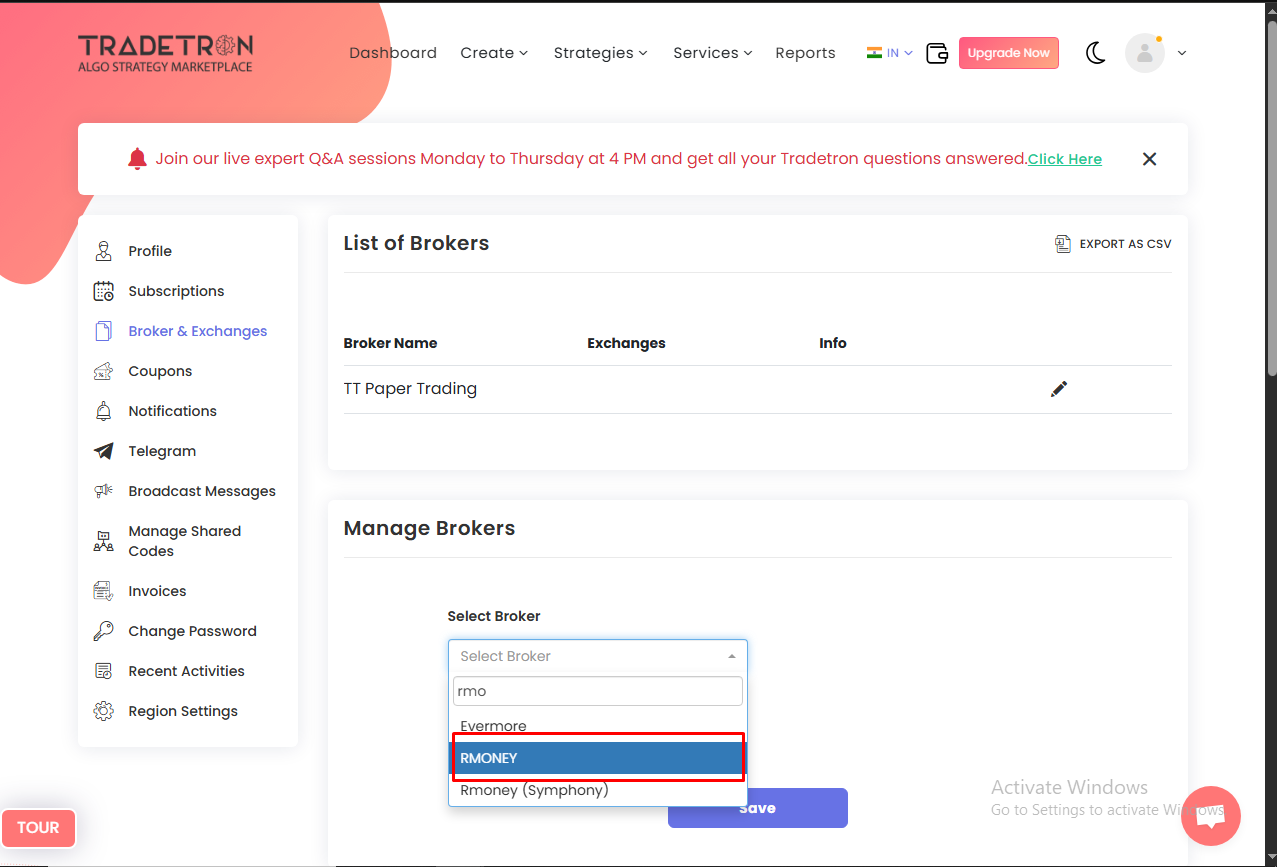Open the IN country selector

pos(890,53)
